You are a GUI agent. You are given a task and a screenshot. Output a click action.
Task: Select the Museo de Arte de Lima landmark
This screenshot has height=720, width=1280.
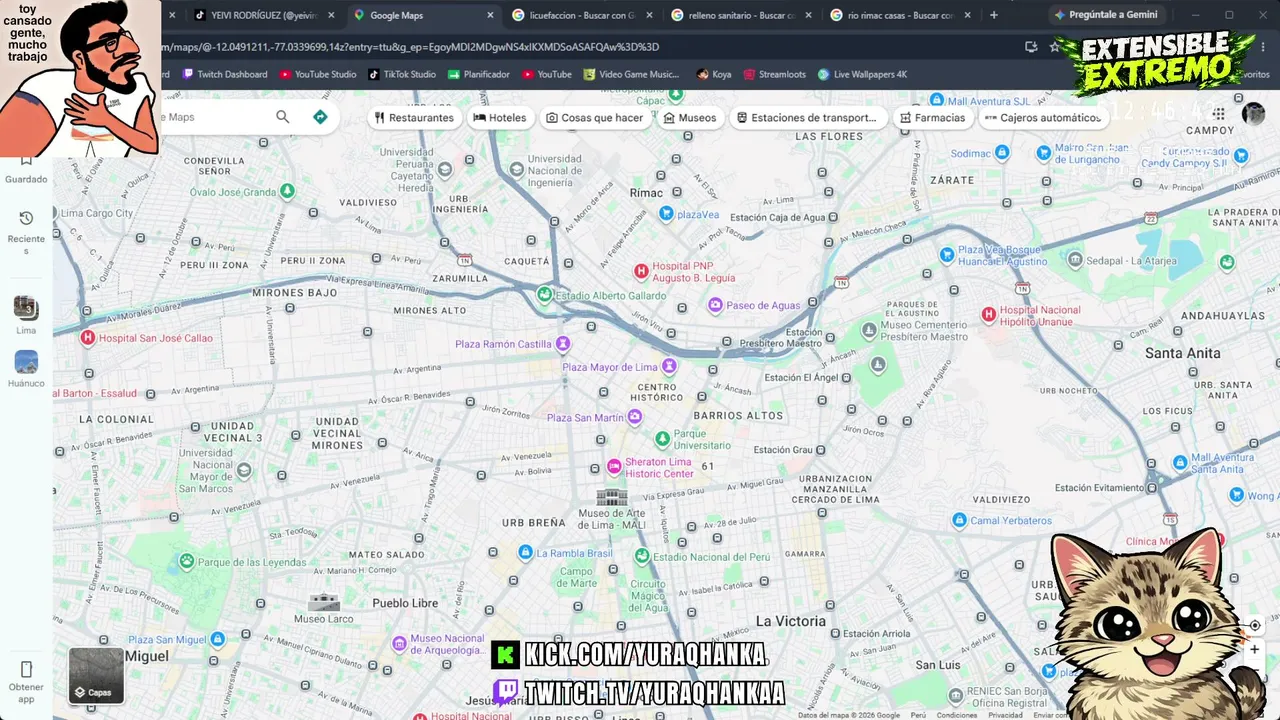pos(612,497)
